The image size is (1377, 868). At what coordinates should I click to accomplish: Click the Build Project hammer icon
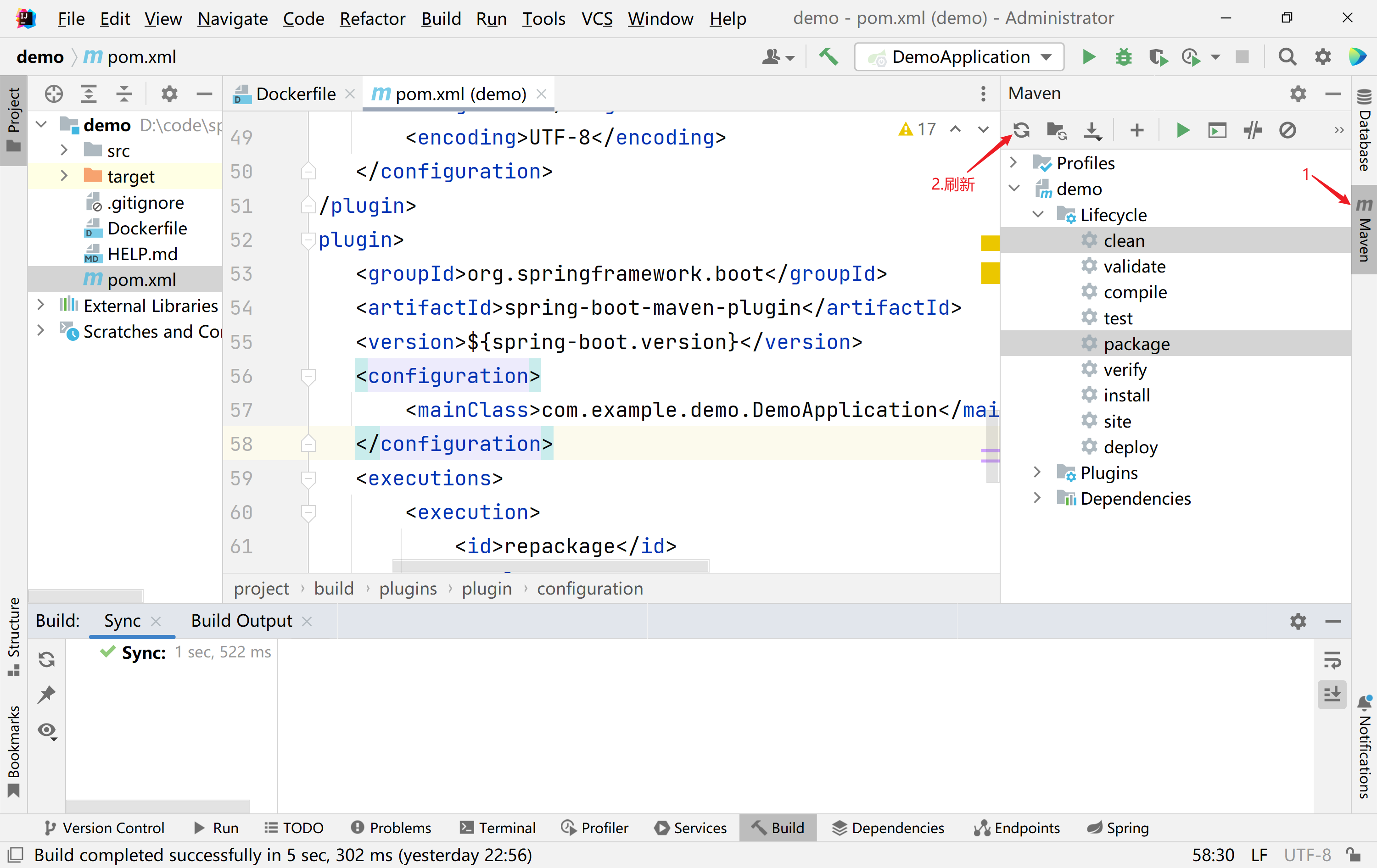coord(828,57)
